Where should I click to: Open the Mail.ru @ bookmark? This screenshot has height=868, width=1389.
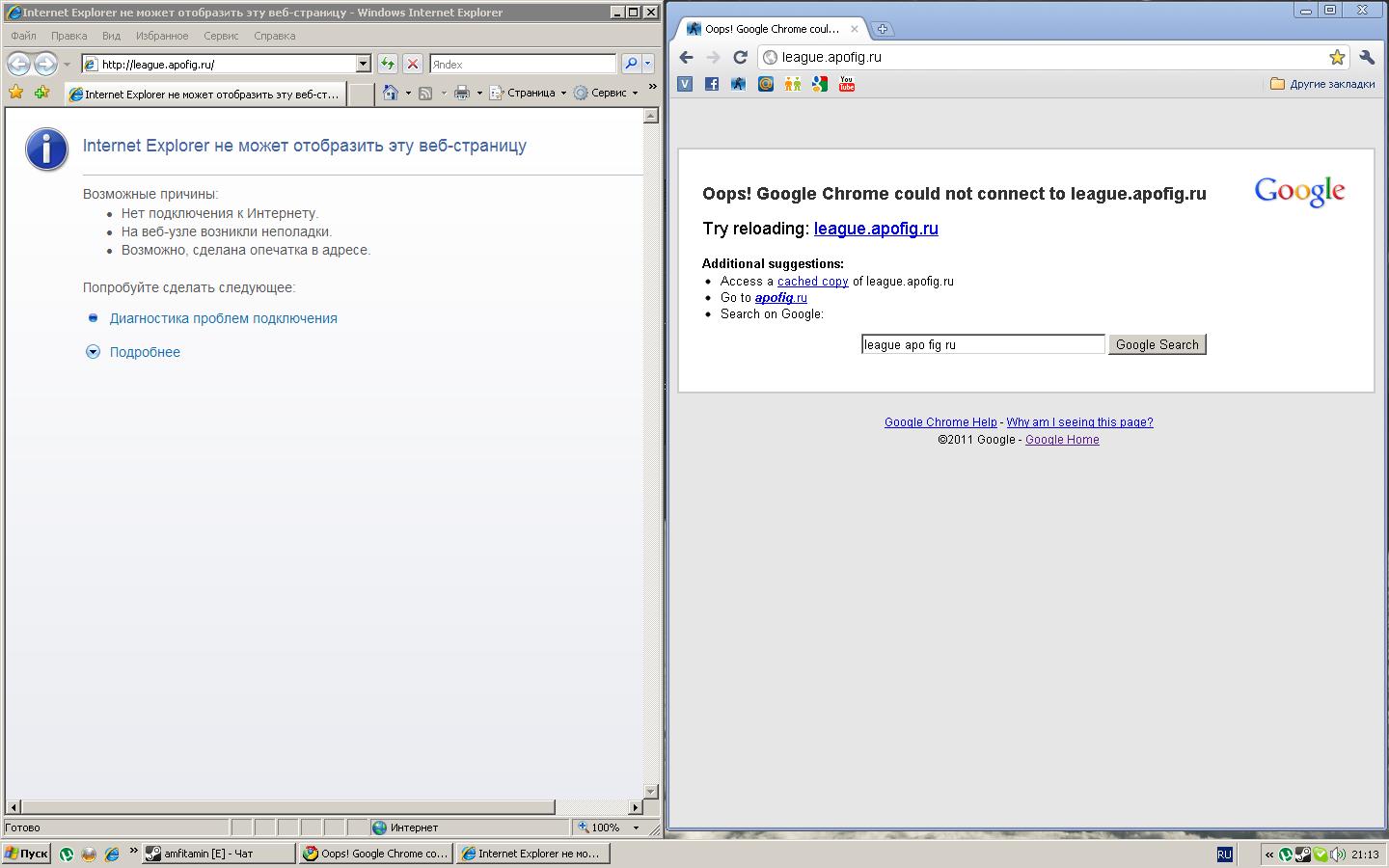click(x=766, y=84)
